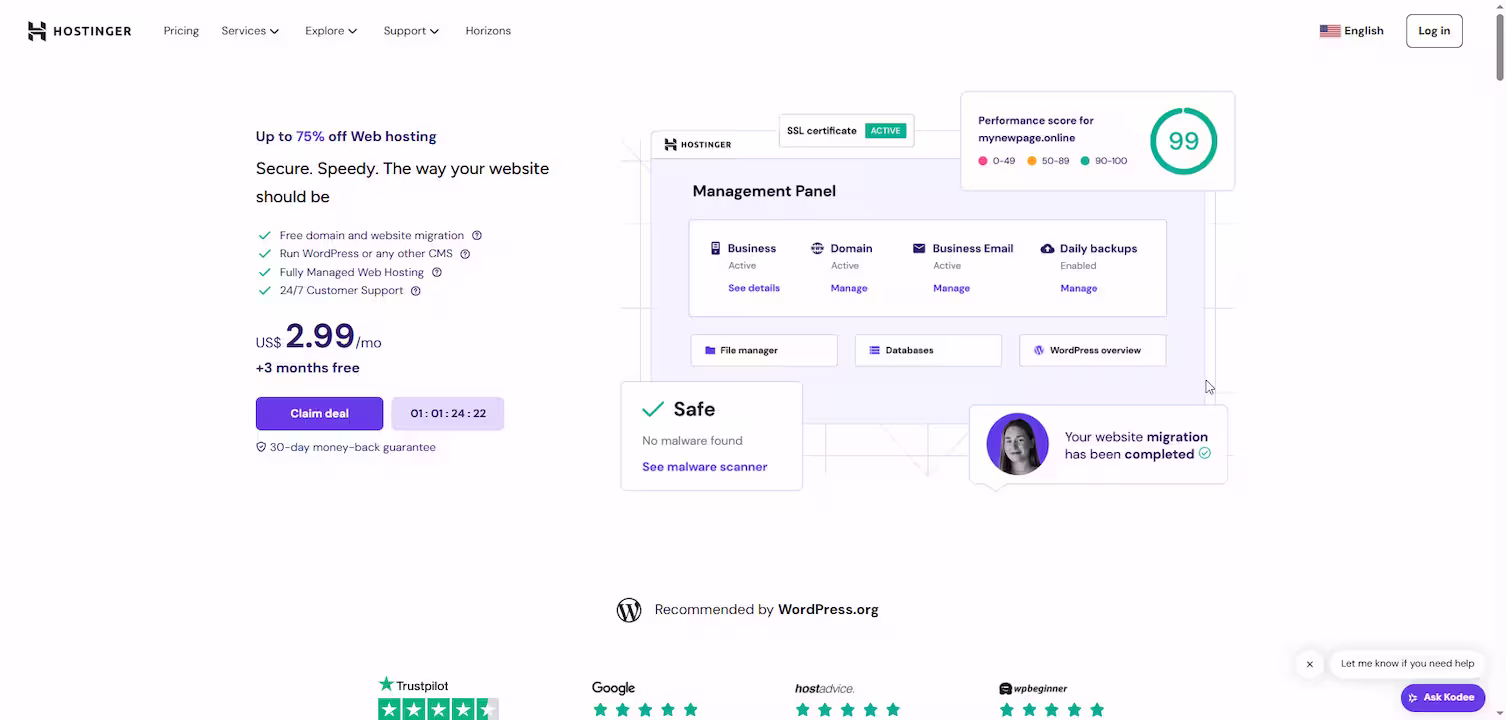
Task: Click the WordPress logo beside Recommended by
Action: click(x=629, y=610)
